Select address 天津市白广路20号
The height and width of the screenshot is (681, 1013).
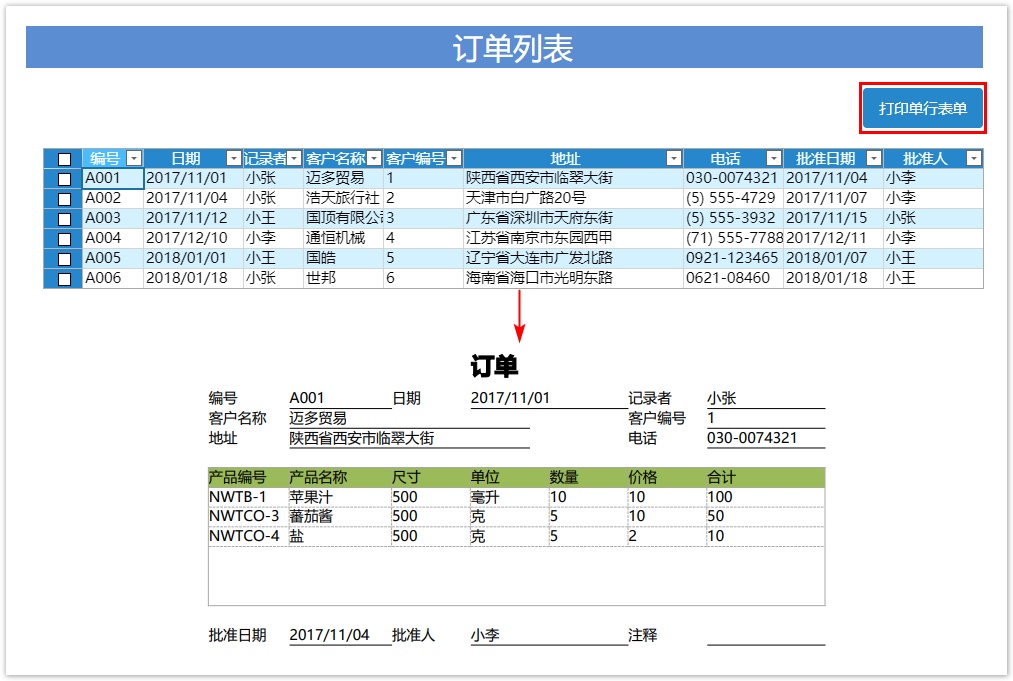point(573,198)
